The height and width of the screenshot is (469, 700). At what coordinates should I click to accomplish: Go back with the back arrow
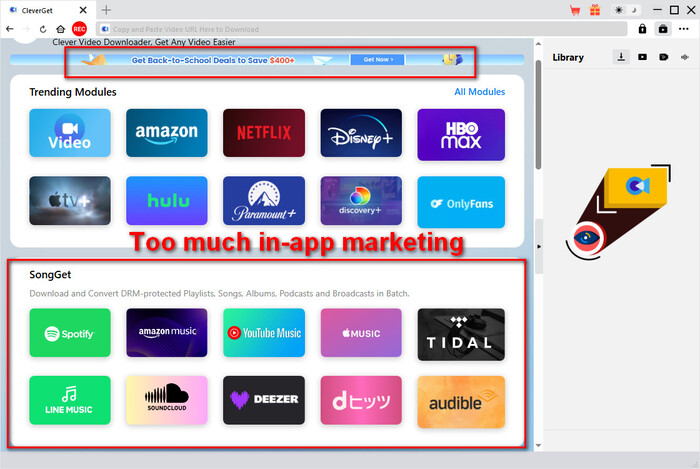click(10, 29)
